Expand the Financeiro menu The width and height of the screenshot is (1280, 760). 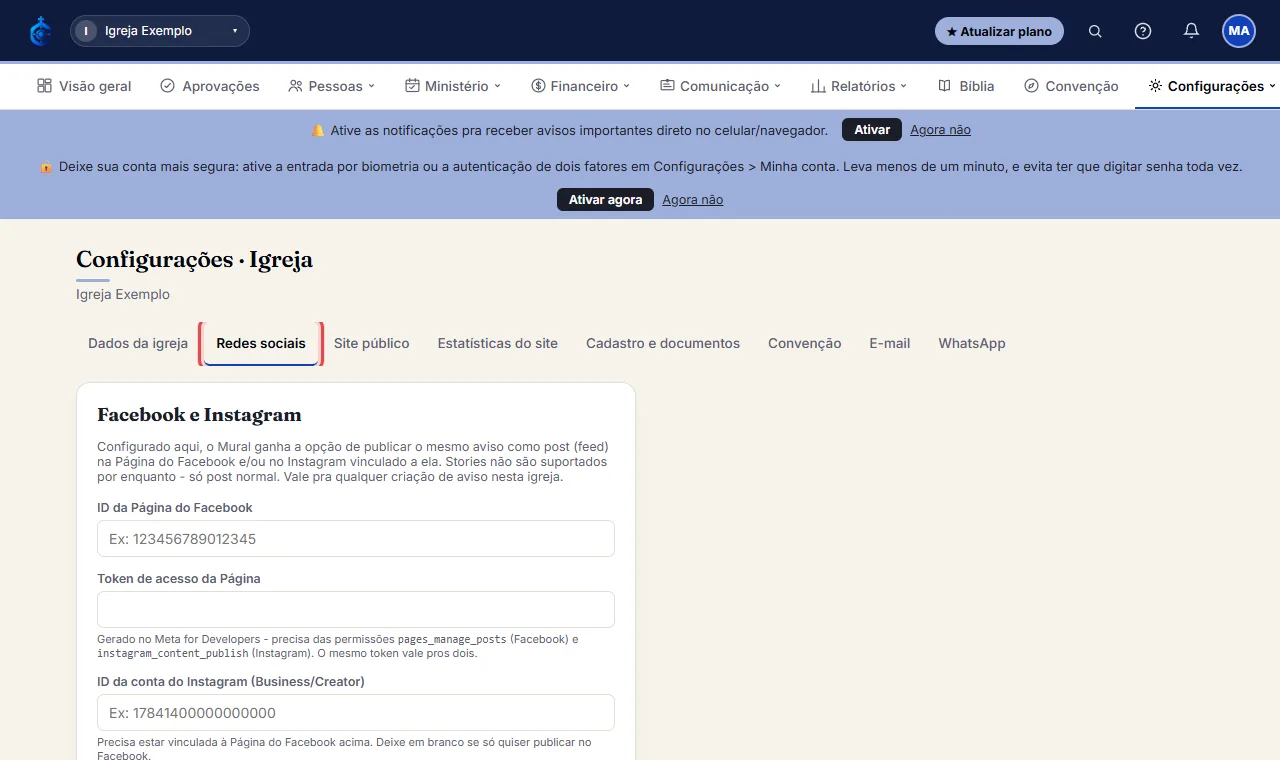point(581,86)
